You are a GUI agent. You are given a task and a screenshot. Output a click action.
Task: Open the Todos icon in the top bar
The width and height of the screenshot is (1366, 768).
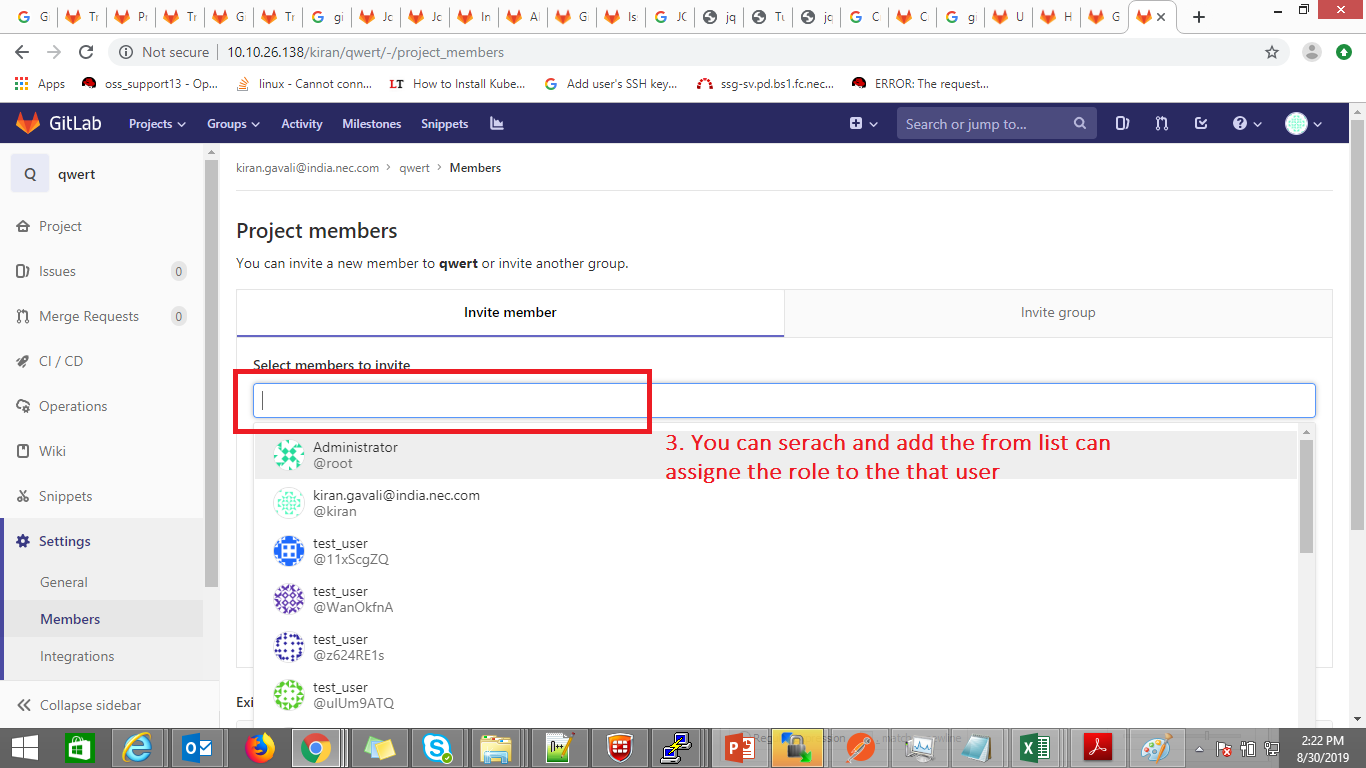coord(1201,123)
